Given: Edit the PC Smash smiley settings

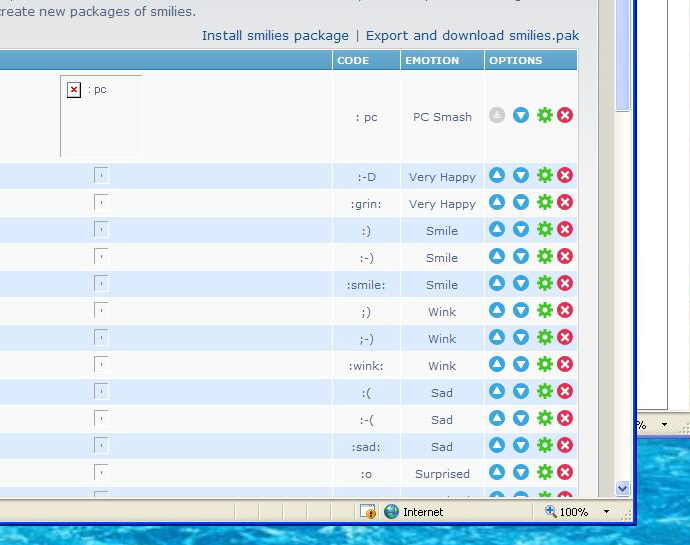Looking at the screenshot, I should 545,115.
